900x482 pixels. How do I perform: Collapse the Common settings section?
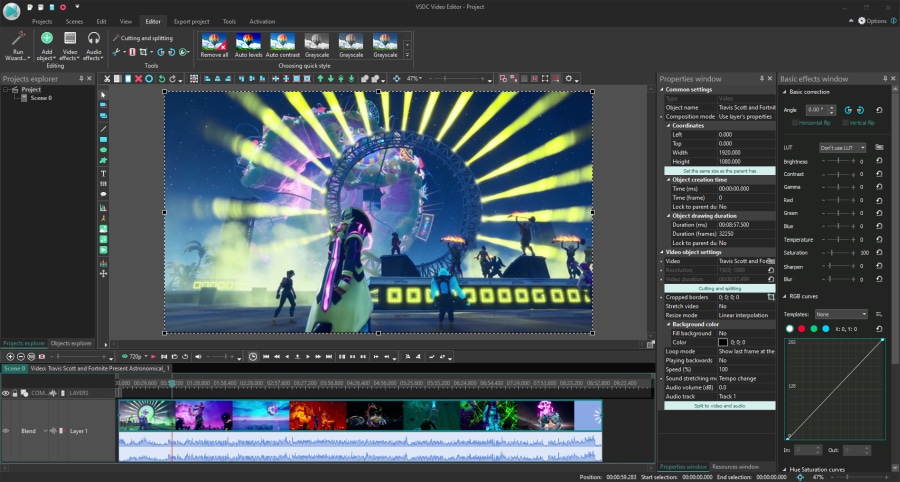(662, 90)
